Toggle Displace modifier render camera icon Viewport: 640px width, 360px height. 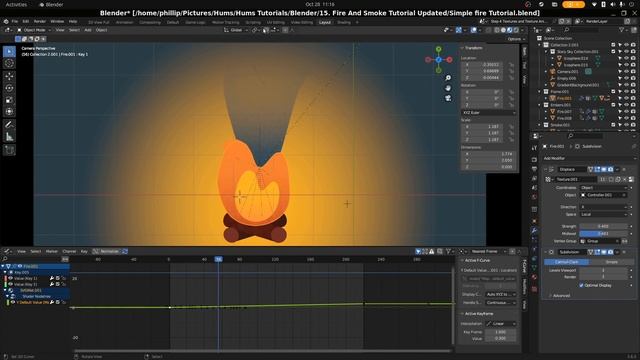coord(610,169)
